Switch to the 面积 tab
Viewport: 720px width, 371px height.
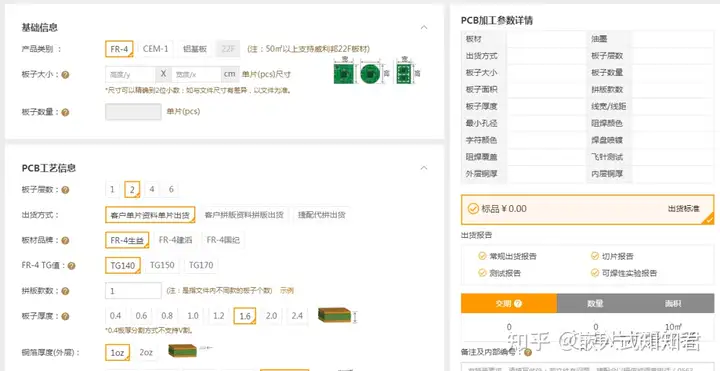[x=674, y=304]
